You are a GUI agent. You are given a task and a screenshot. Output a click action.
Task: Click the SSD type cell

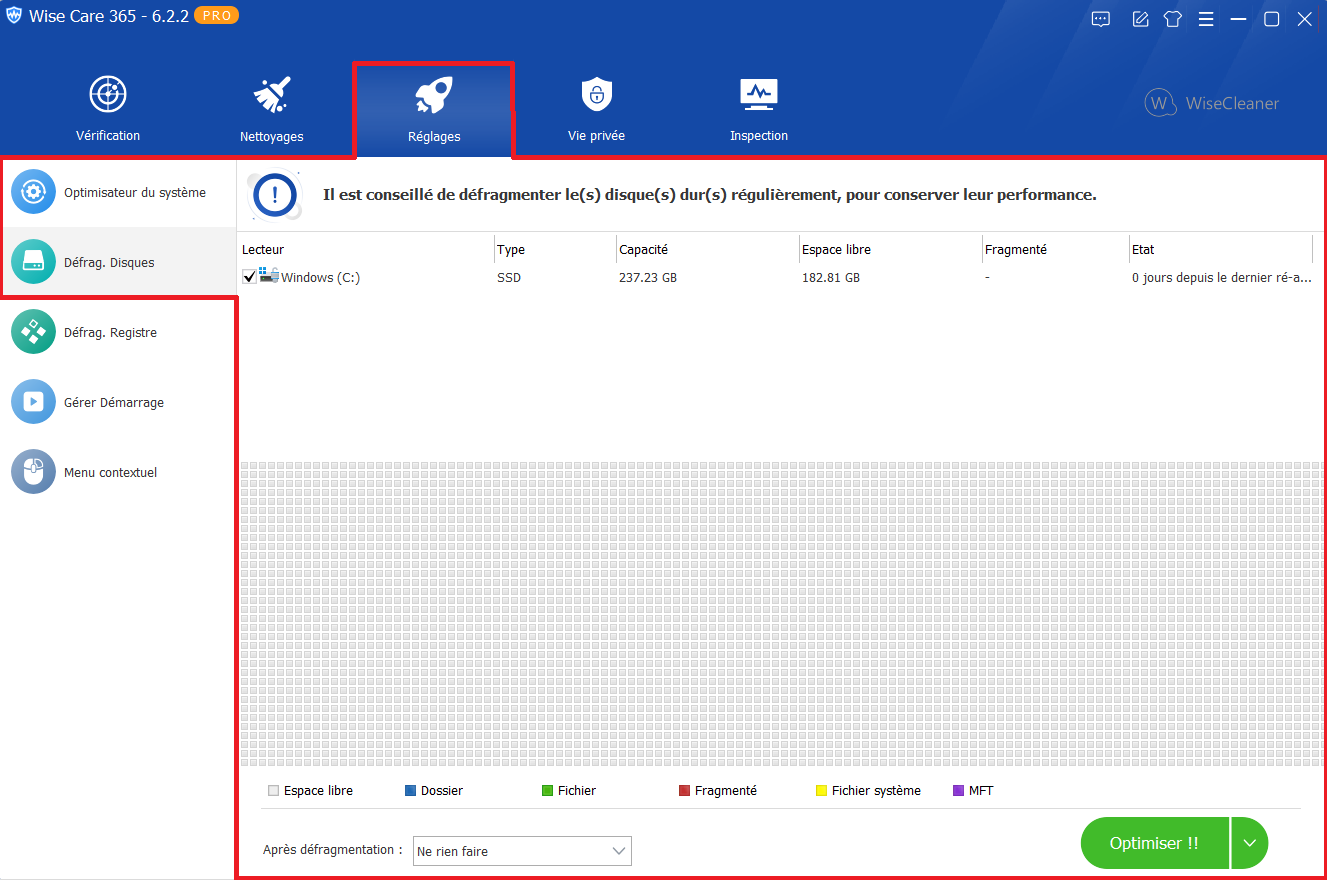(x=509, y=277)
